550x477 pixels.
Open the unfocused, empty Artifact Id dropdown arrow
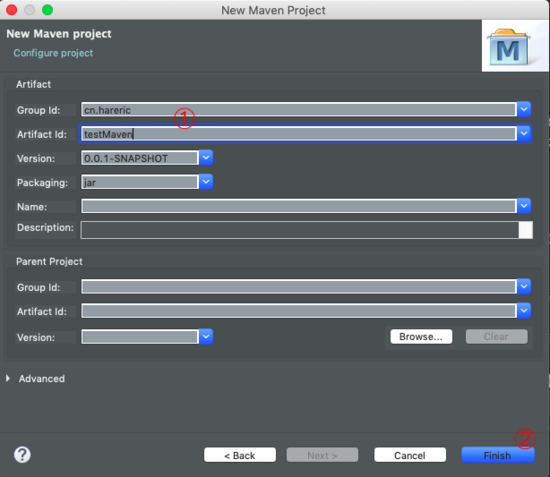click(x=524, y=310)
